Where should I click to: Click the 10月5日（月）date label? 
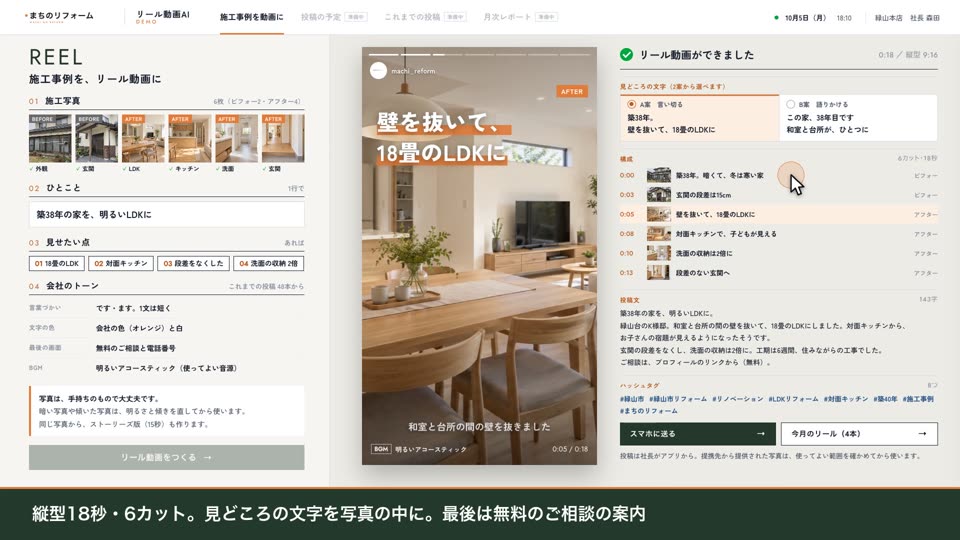(806, 18)
